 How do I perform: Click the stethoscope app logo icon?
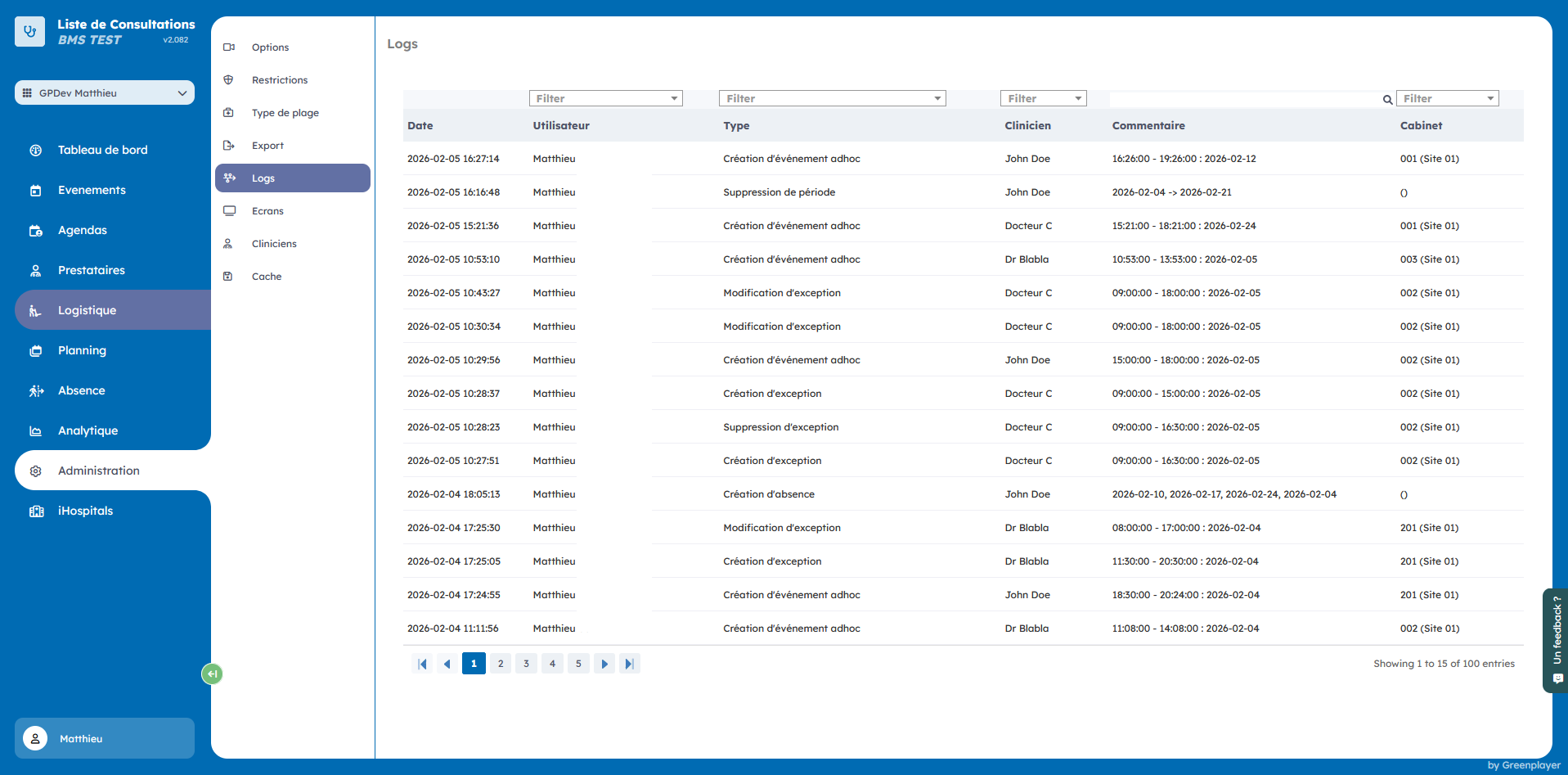click(30, 32)
